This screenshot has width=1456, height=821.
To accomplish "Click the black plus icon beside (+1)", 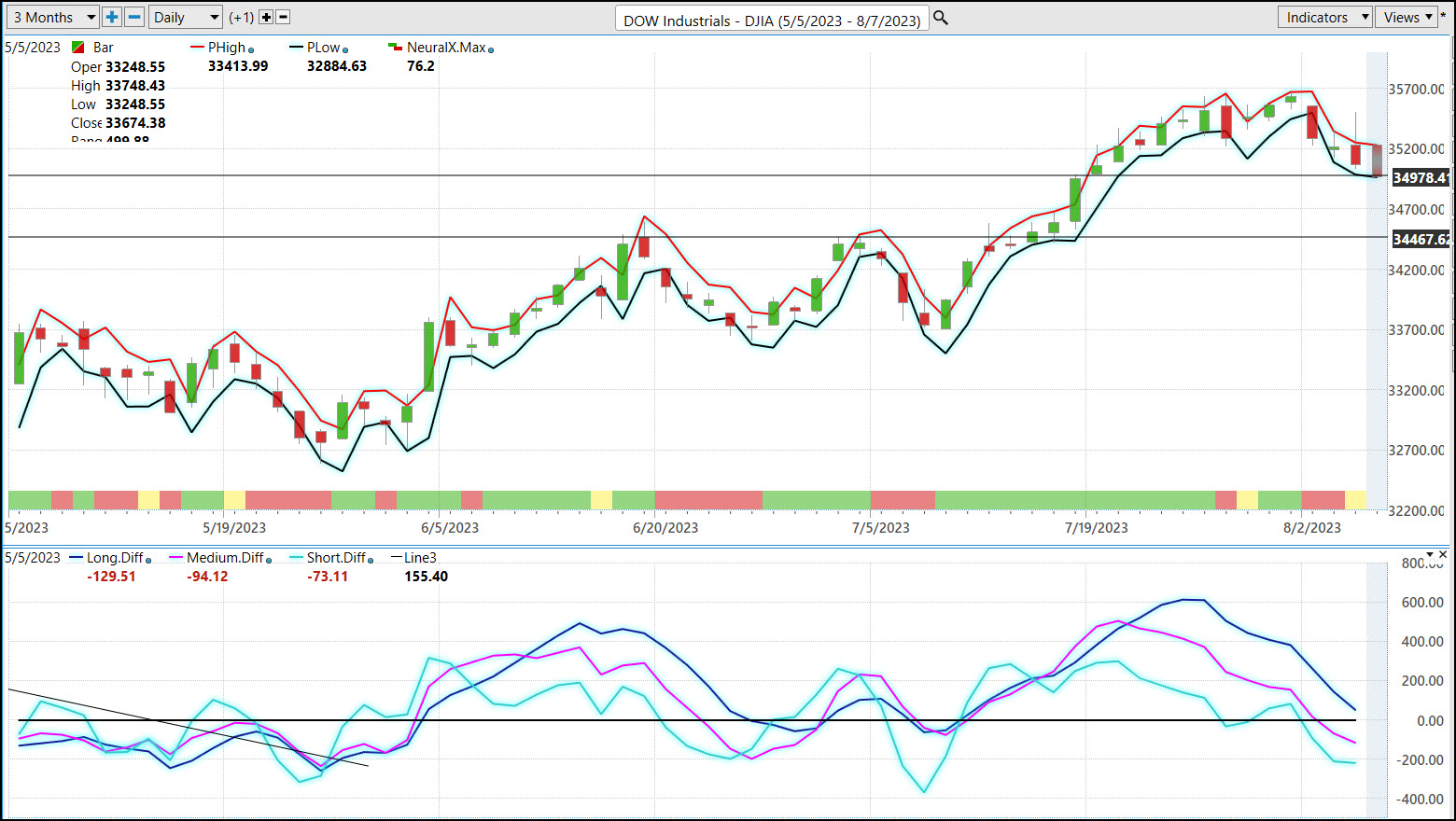I will 266,17.
